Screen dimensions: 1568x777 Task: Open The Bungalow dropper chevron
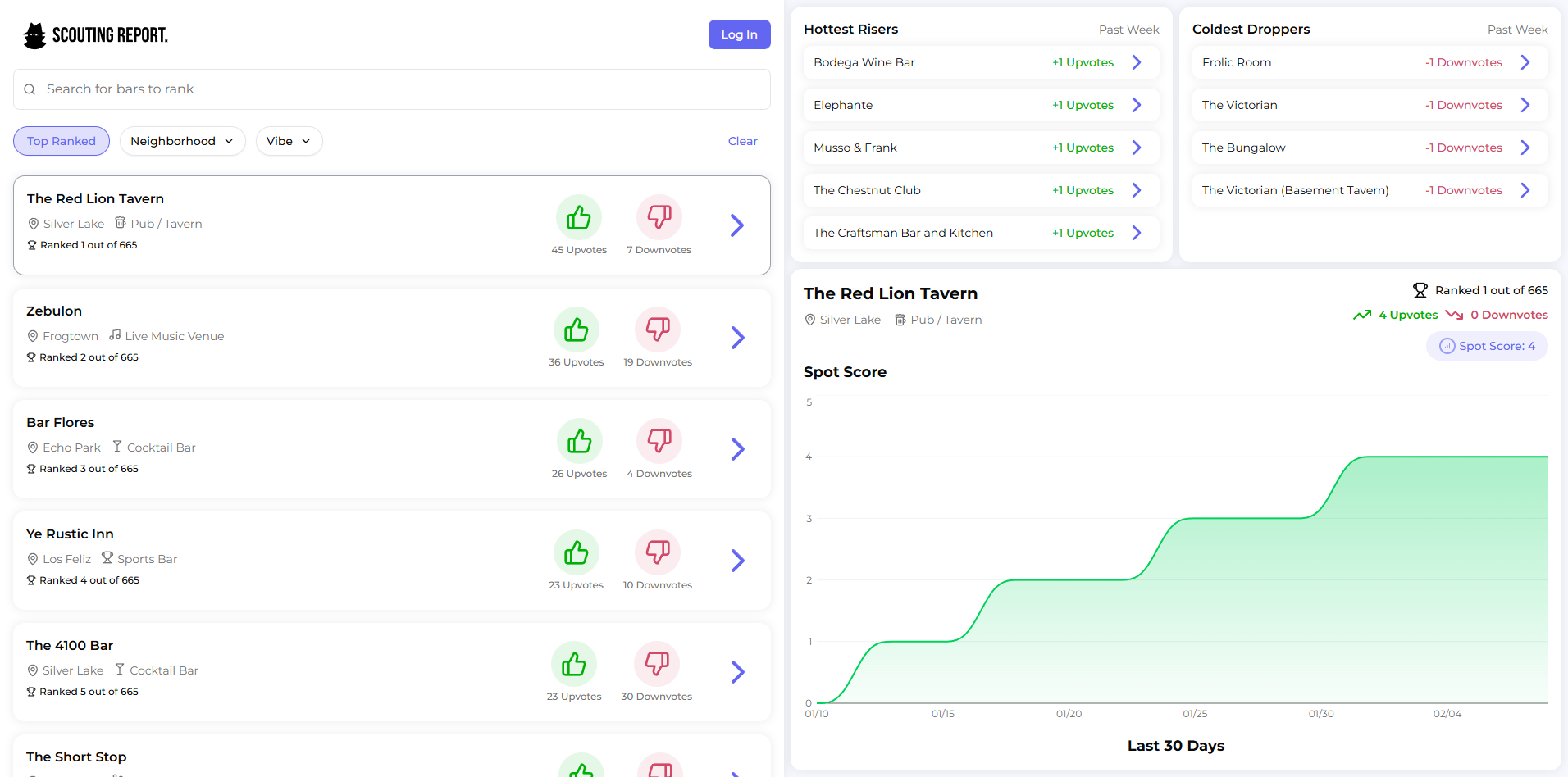1525,148
